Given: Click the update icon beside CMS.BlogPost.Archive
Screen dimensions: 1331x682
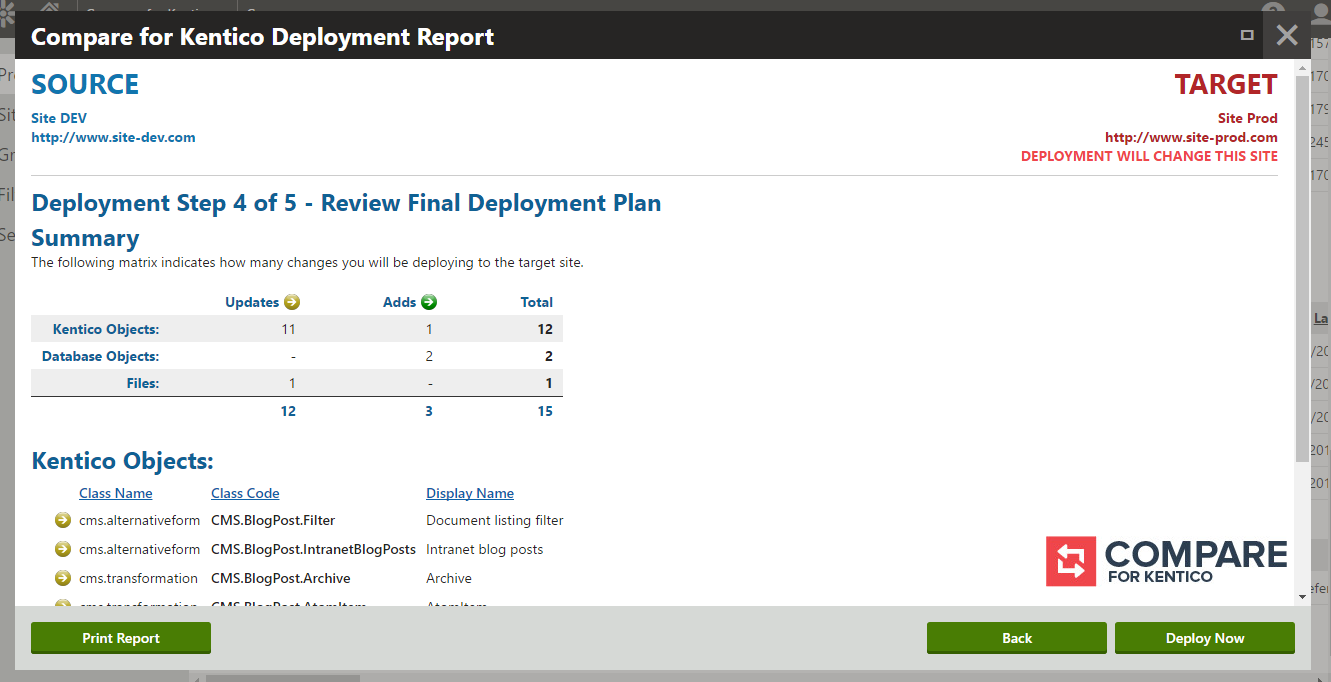Looking at the screenshot, I should 63,578.
